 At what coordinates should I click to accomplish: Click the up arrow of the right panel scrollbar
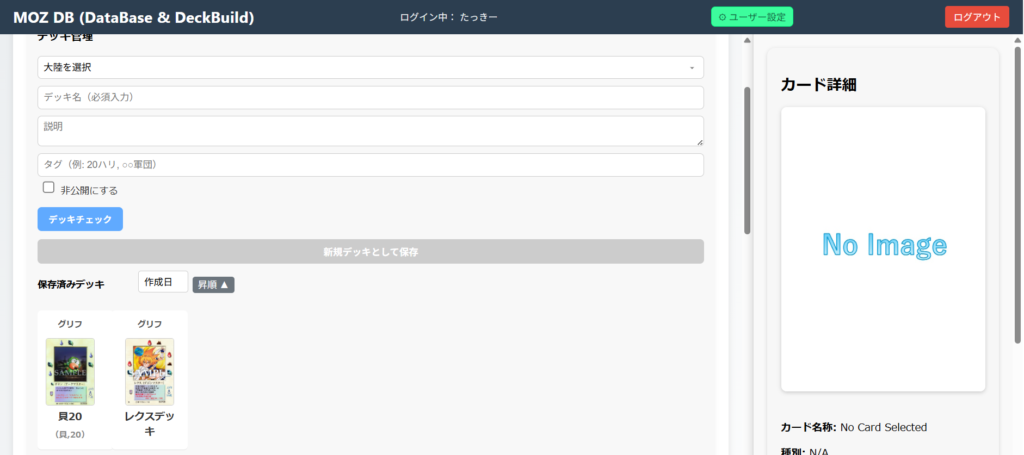(1018, 41)
